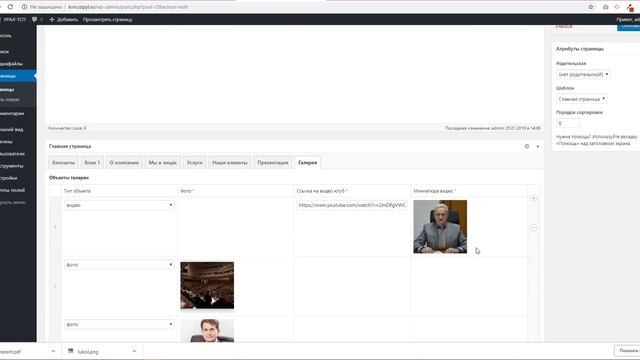The height and width of the screenshot is (360, 640).
Task: Click the portrait photo thumbnail in the third row
Action: point(207,331)
